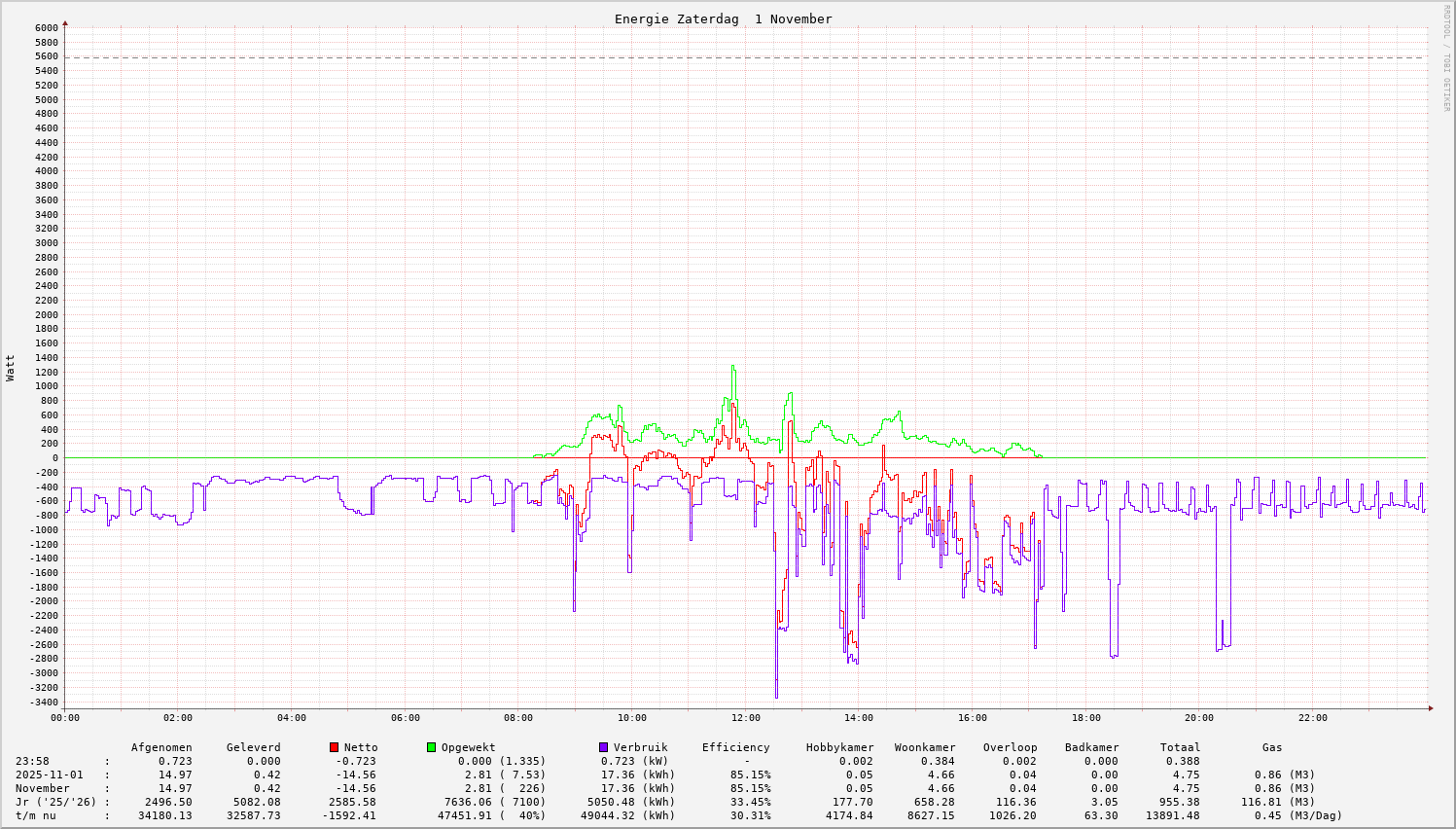Viewport: 1456px width, 829px height.
Task: Click the 12:00 time axis label
Action: click(745, 718)
